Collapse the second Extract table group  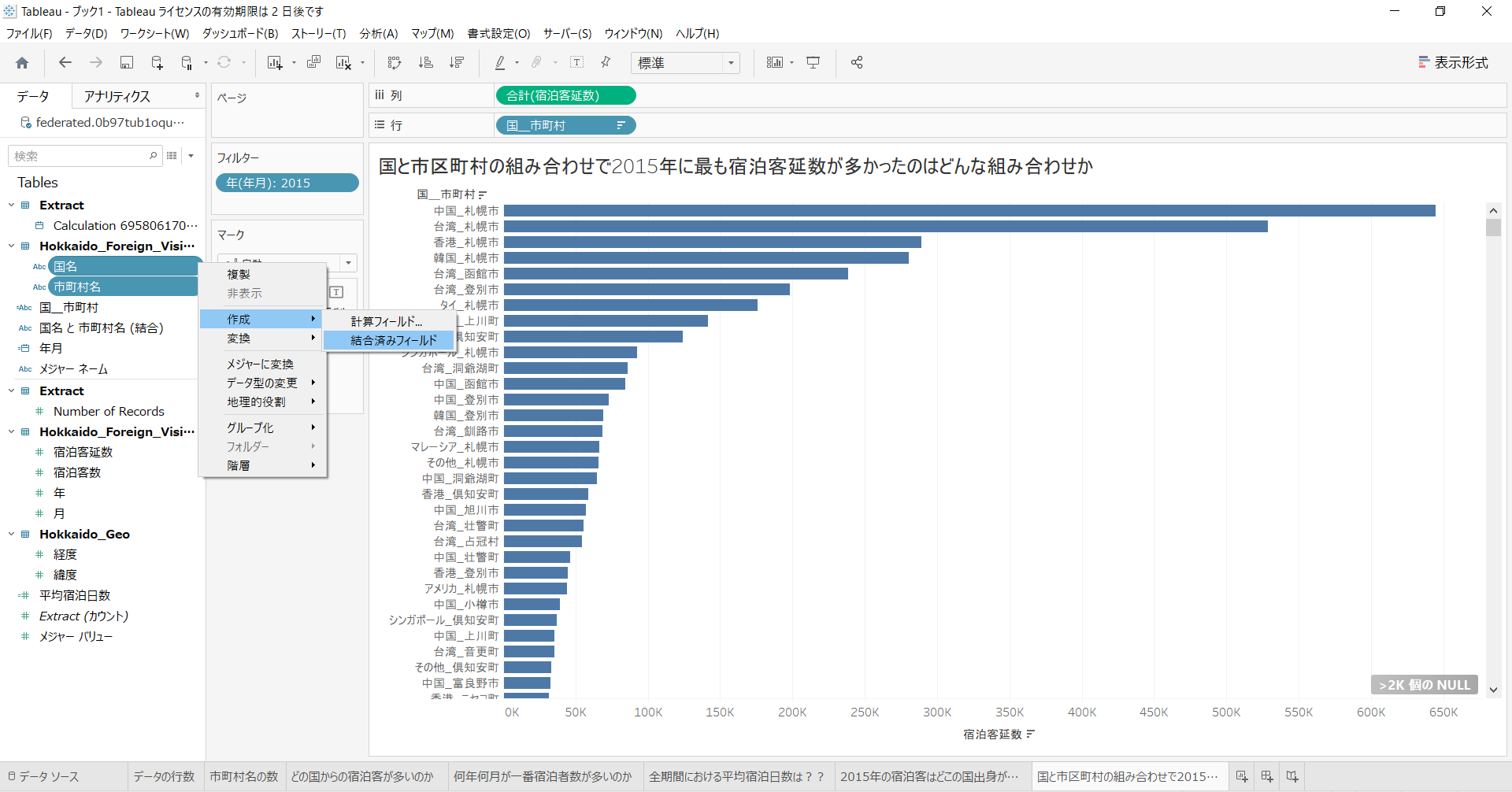coord(12,391)
